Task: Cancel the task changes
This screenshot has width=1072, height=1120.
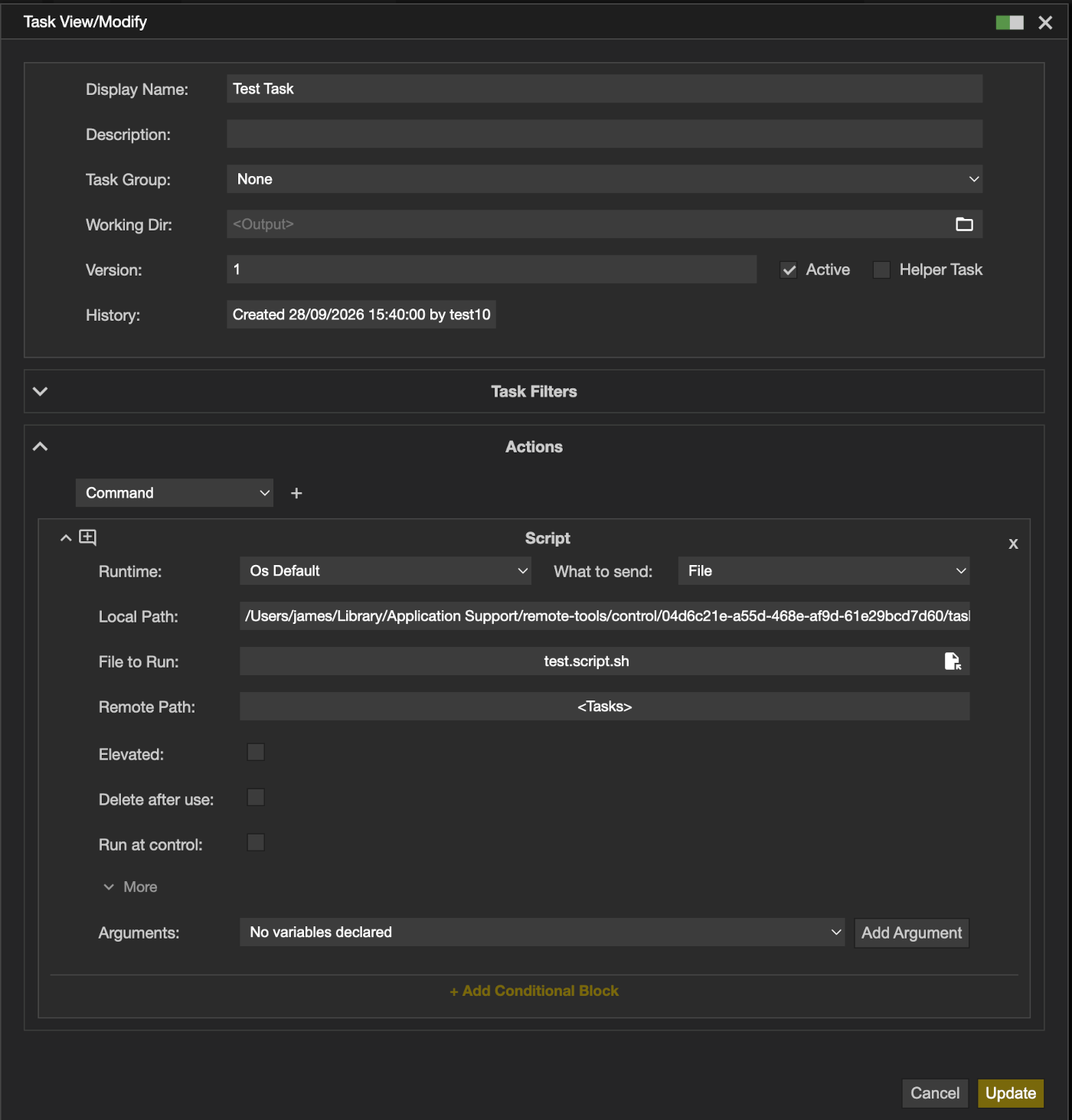Action: (935, 1093)
